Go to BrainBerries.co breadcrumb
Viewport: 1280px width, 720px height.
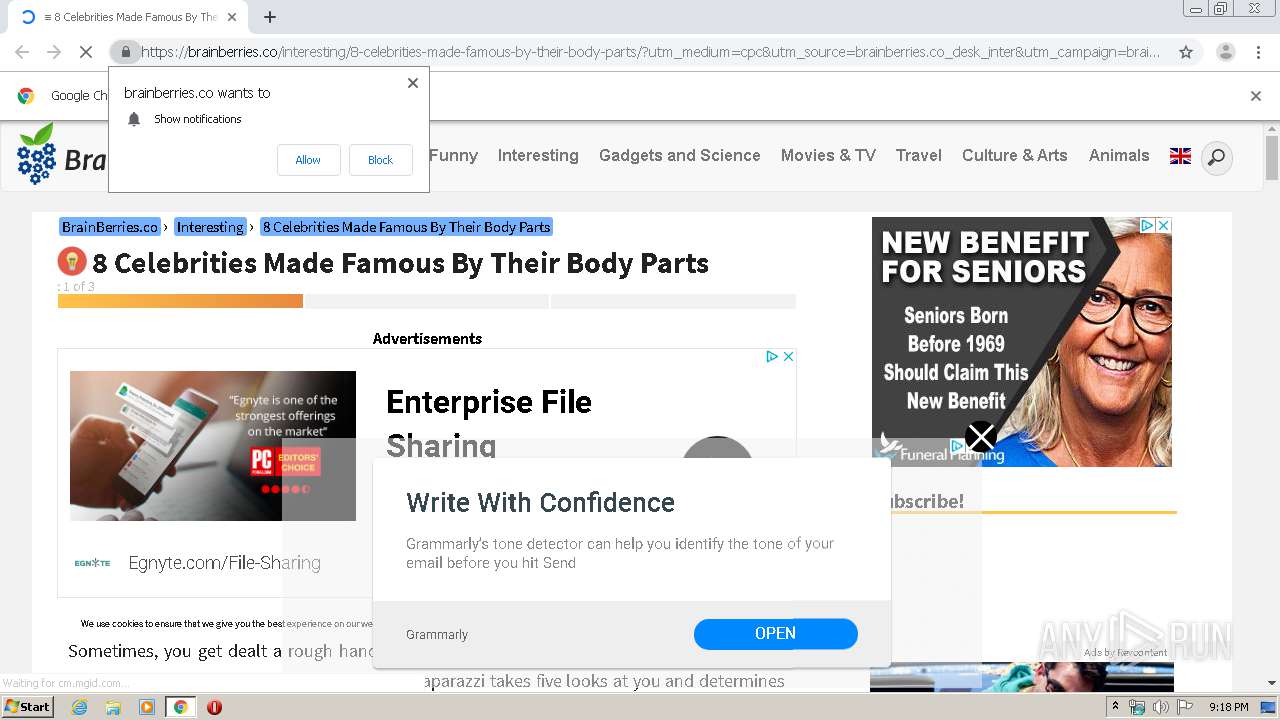[110, 227]
